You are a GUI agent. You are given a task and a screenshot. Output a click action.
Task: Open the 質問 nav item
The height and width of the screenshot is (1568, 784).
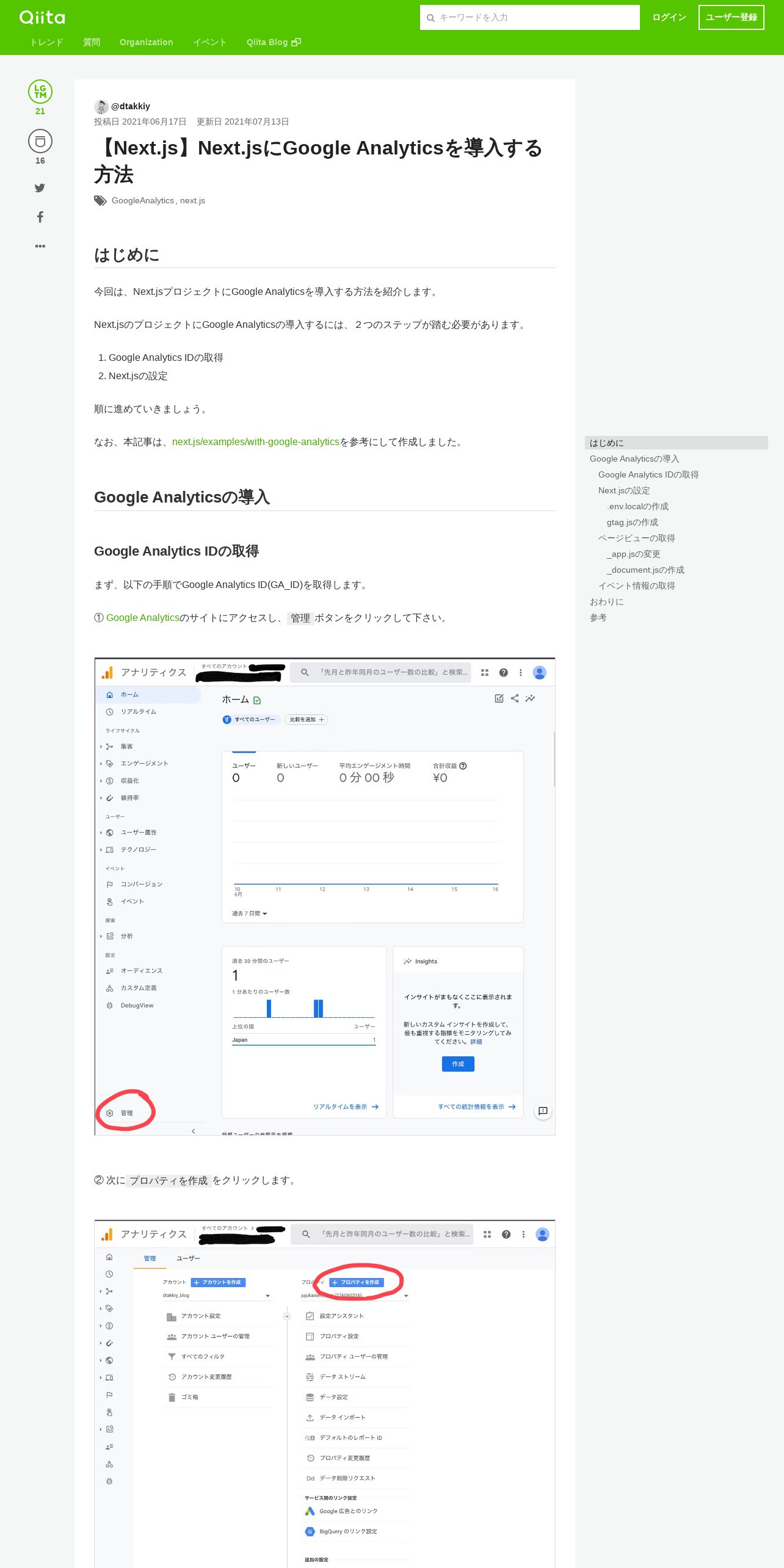(92, 42)
